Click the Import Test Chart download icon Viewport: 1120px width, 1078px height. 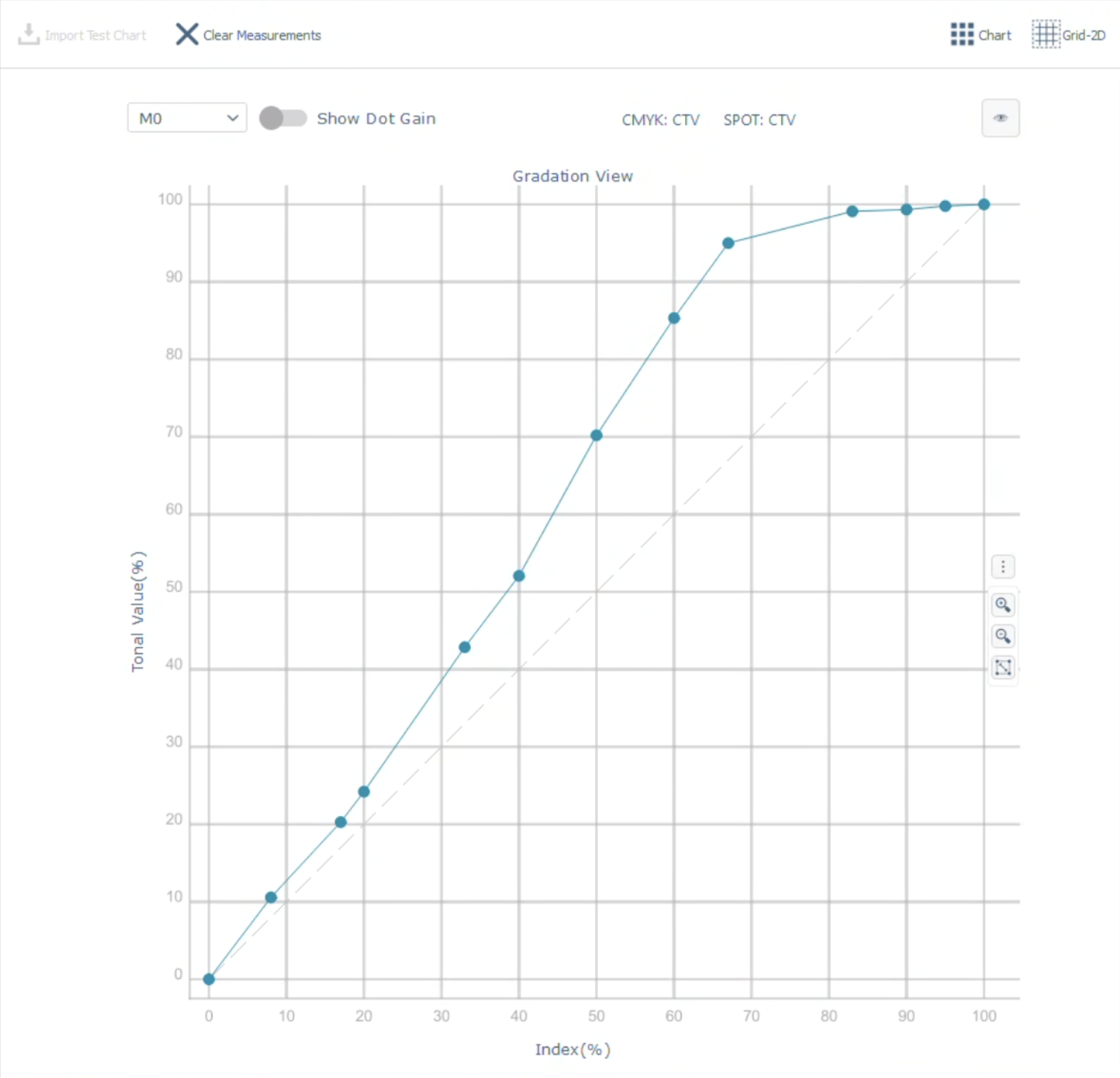pos(28,34)
